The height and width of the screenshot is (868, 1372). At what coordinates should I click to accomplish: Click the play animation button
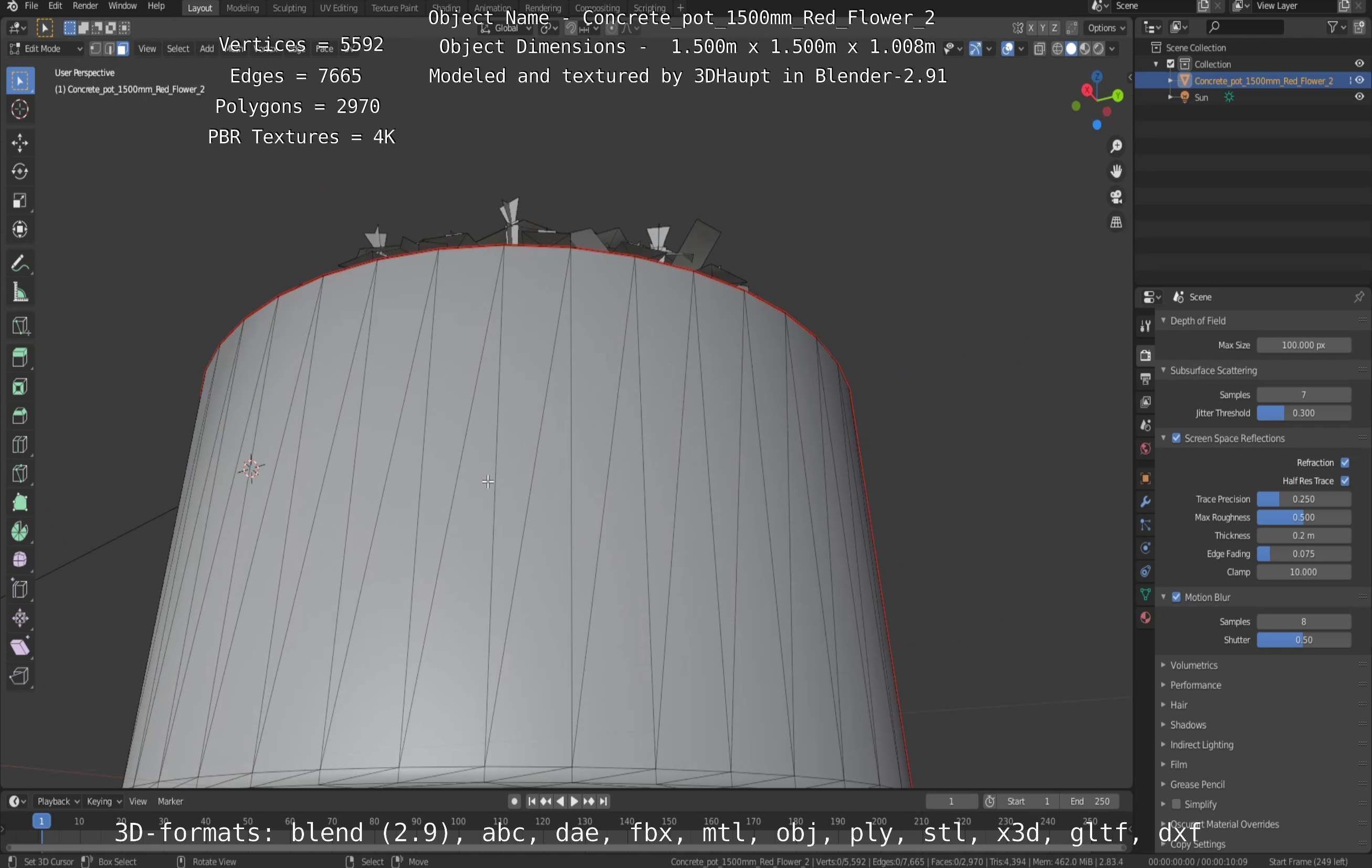point(574,801)
